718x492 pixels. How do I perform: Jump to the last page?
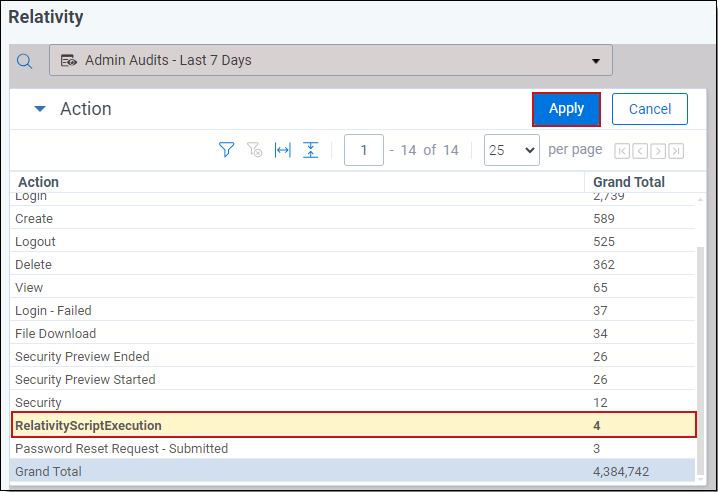point(676,151)
